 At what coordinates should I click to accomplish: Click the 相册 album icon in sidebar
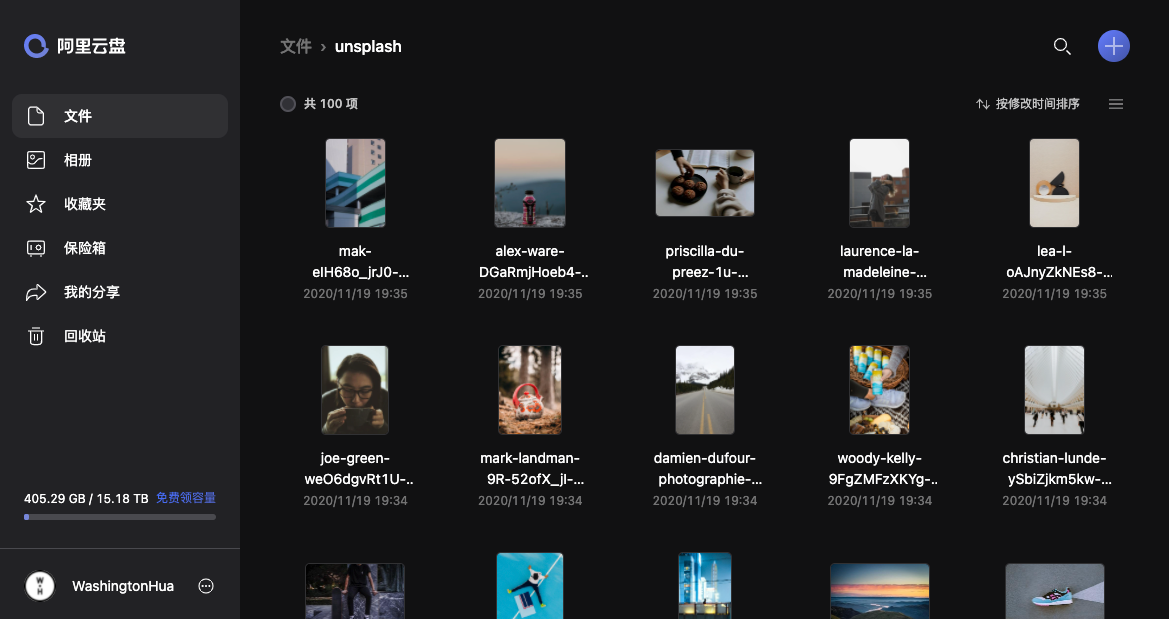coord(36,160)
